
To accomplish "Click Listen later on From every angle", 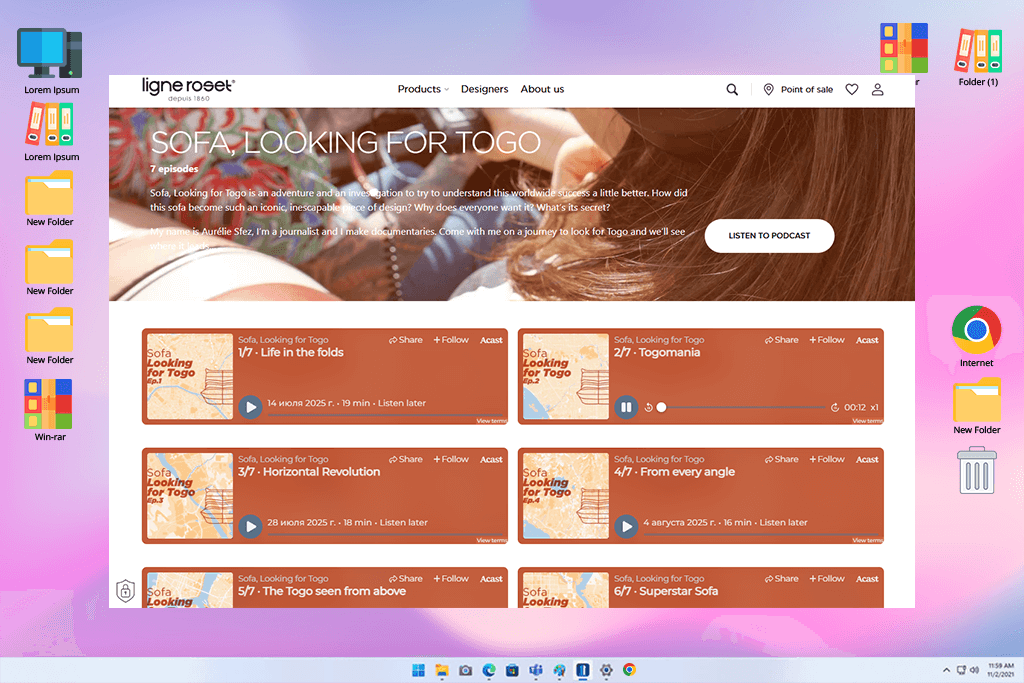I will click(x=783, y=523).
